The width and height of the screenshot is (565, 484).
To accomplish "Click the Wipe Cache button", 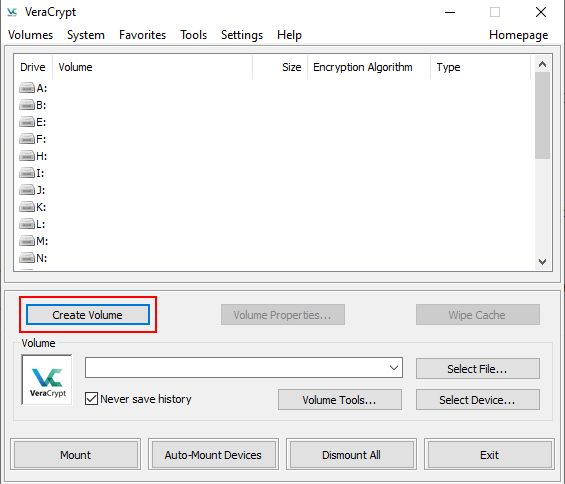I will [477, 315].
